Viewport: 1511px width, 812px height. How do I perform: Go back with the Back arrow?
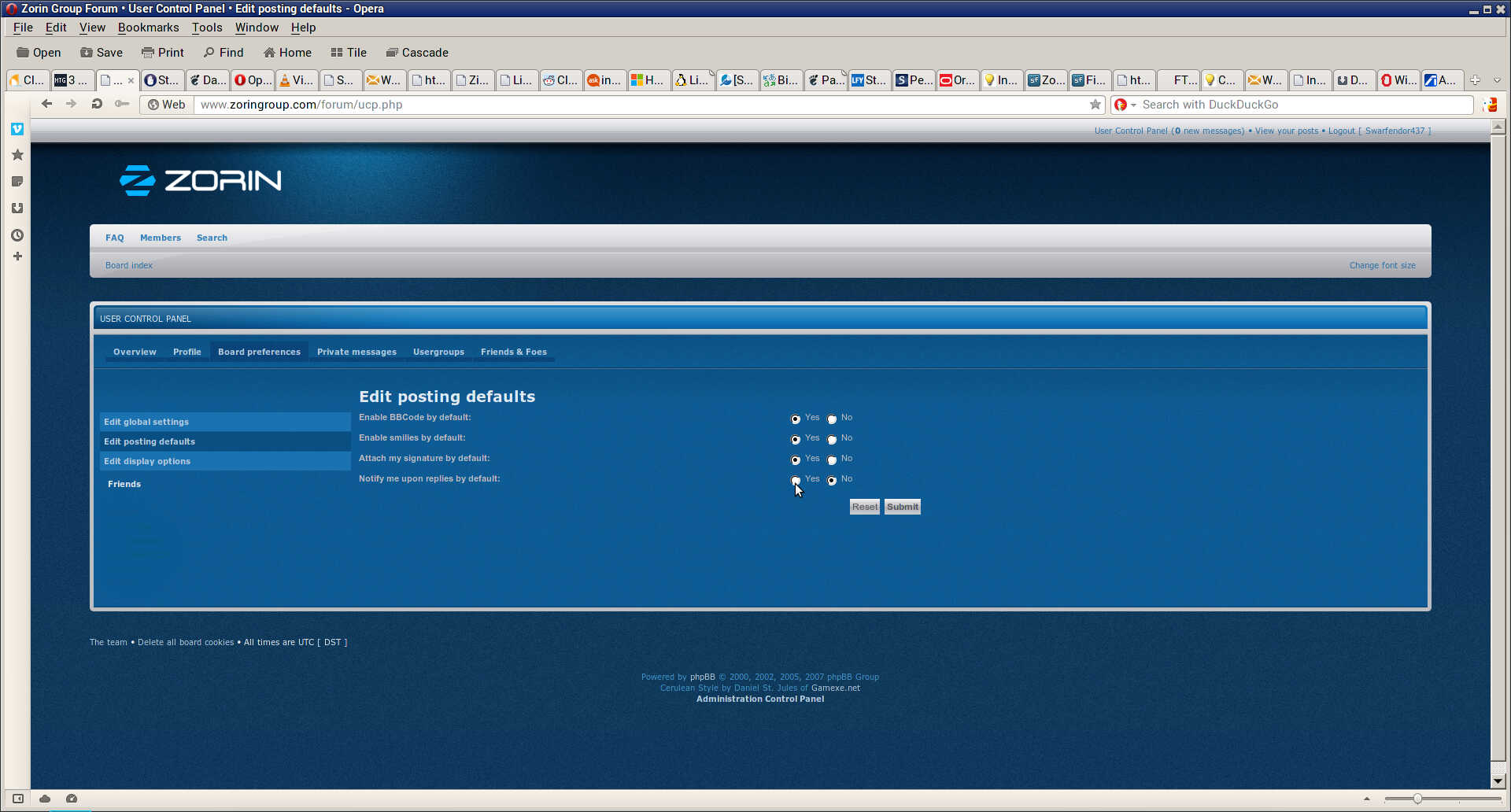point(46,104)
